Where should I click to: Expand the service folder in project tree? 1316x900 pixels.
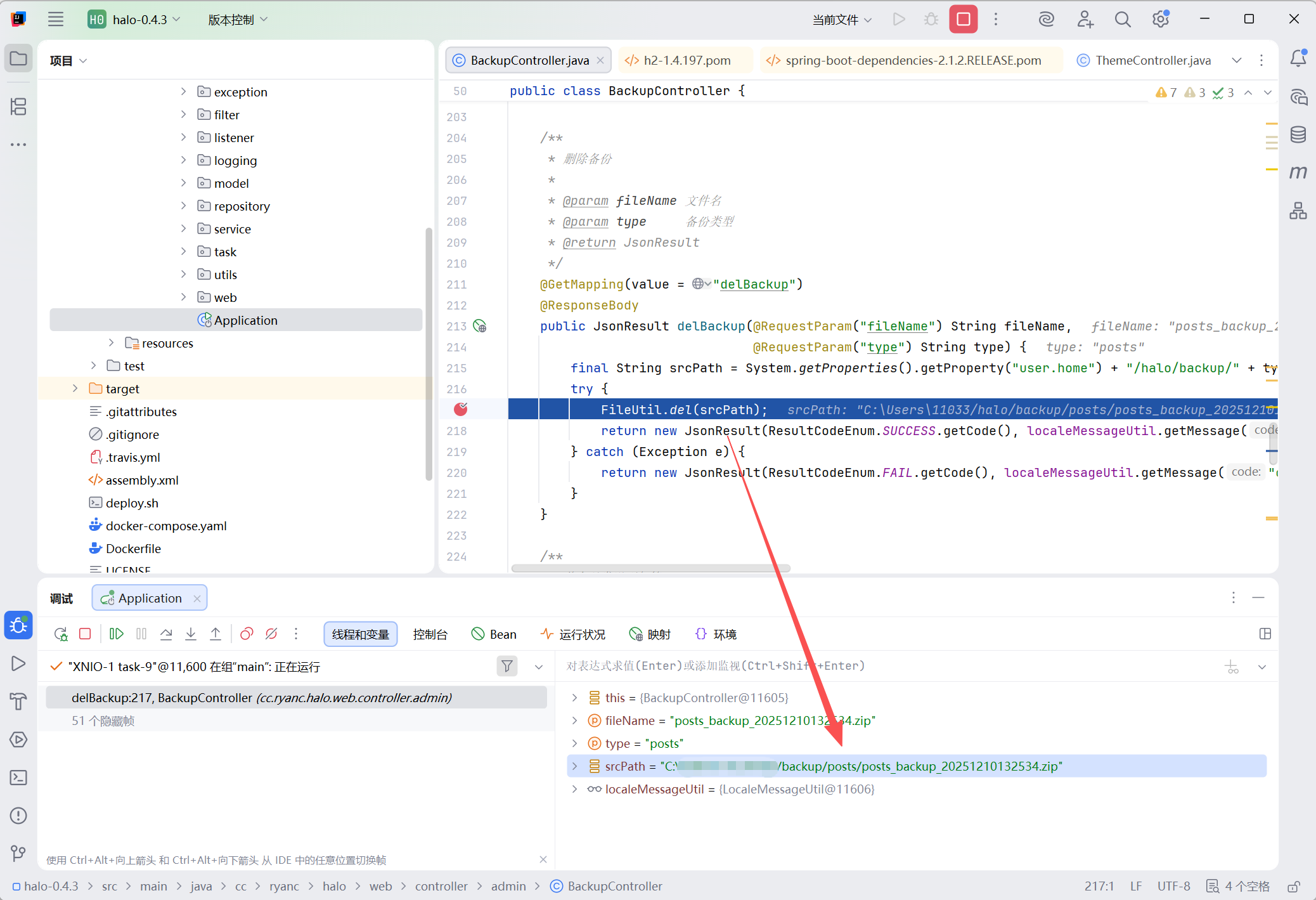pyautogui.click(x=183, y=229)
